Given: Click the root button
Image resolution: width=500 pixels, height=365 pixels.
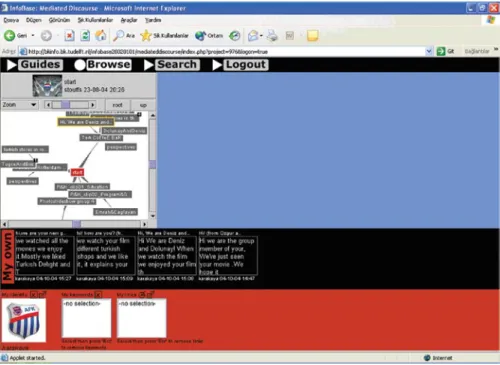Looking at the screenshot, I should point(117,105).
